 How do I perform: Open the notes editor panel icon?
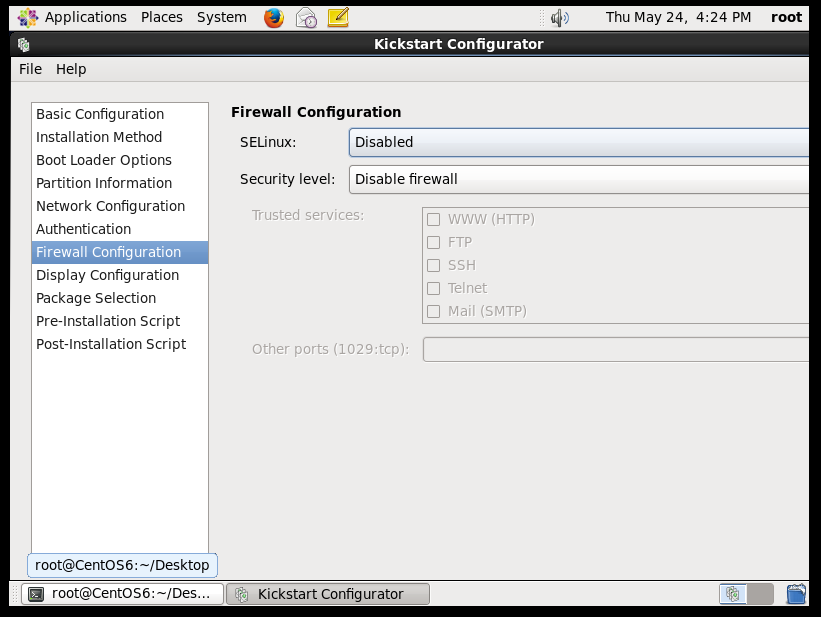pyautogui.click(x=338, y=17)
